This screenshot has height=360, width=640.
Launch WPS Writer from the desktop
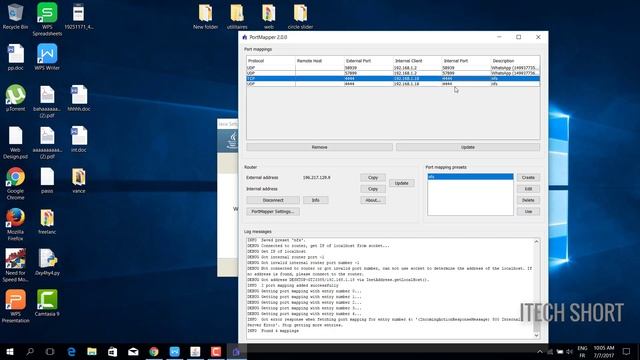[47, 57]
